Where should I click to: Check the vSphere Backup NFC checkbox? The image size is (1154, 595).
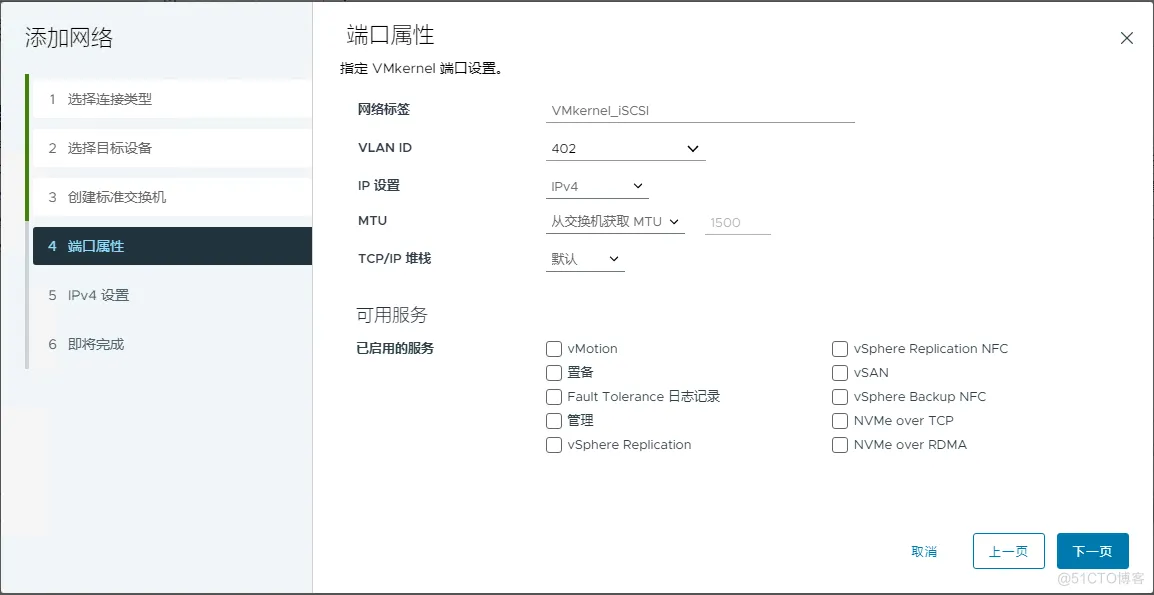click(840, 397)
